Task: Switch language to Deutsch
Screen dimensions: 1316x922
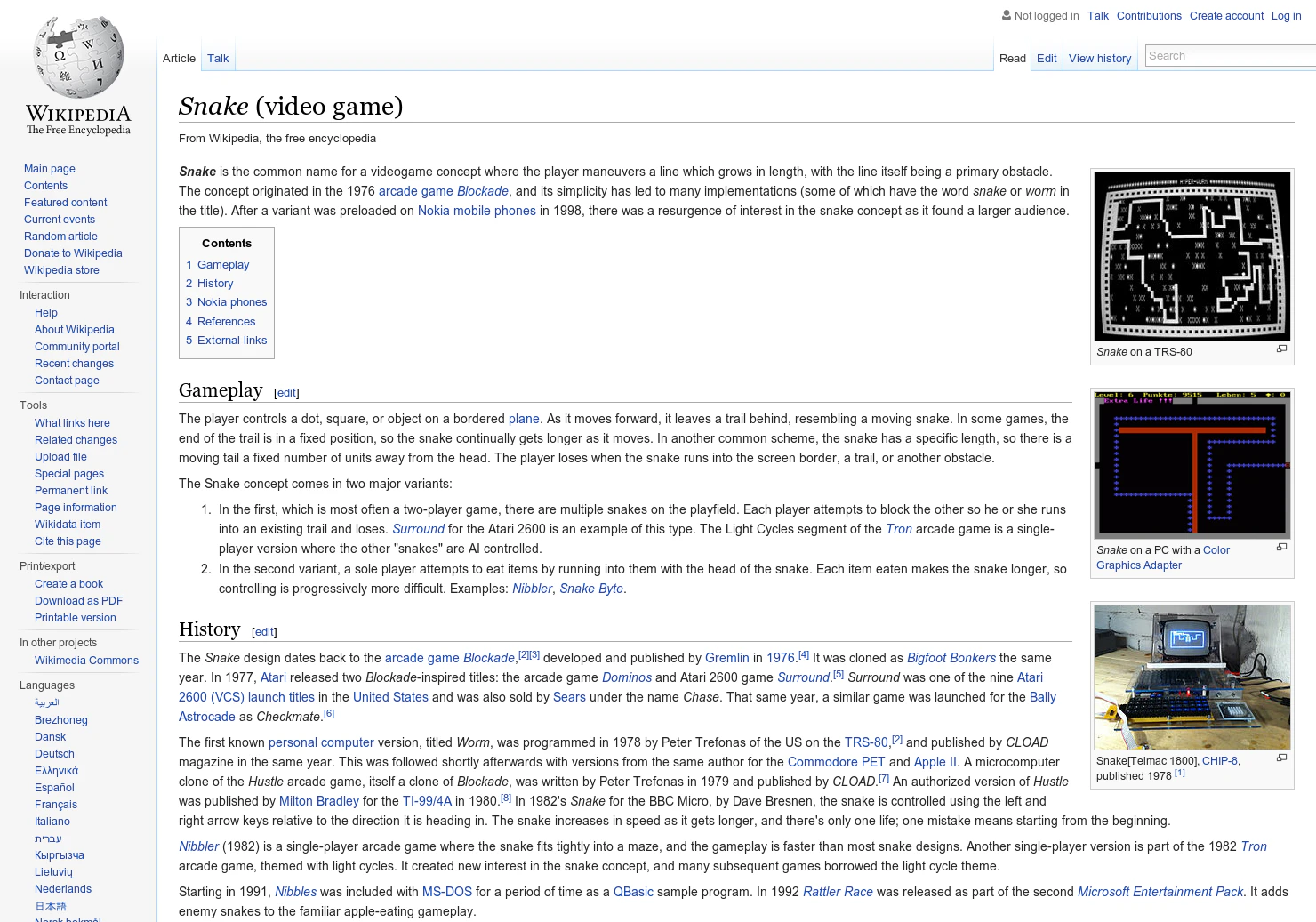Action: pyautogui.click(x=54, y=754)
